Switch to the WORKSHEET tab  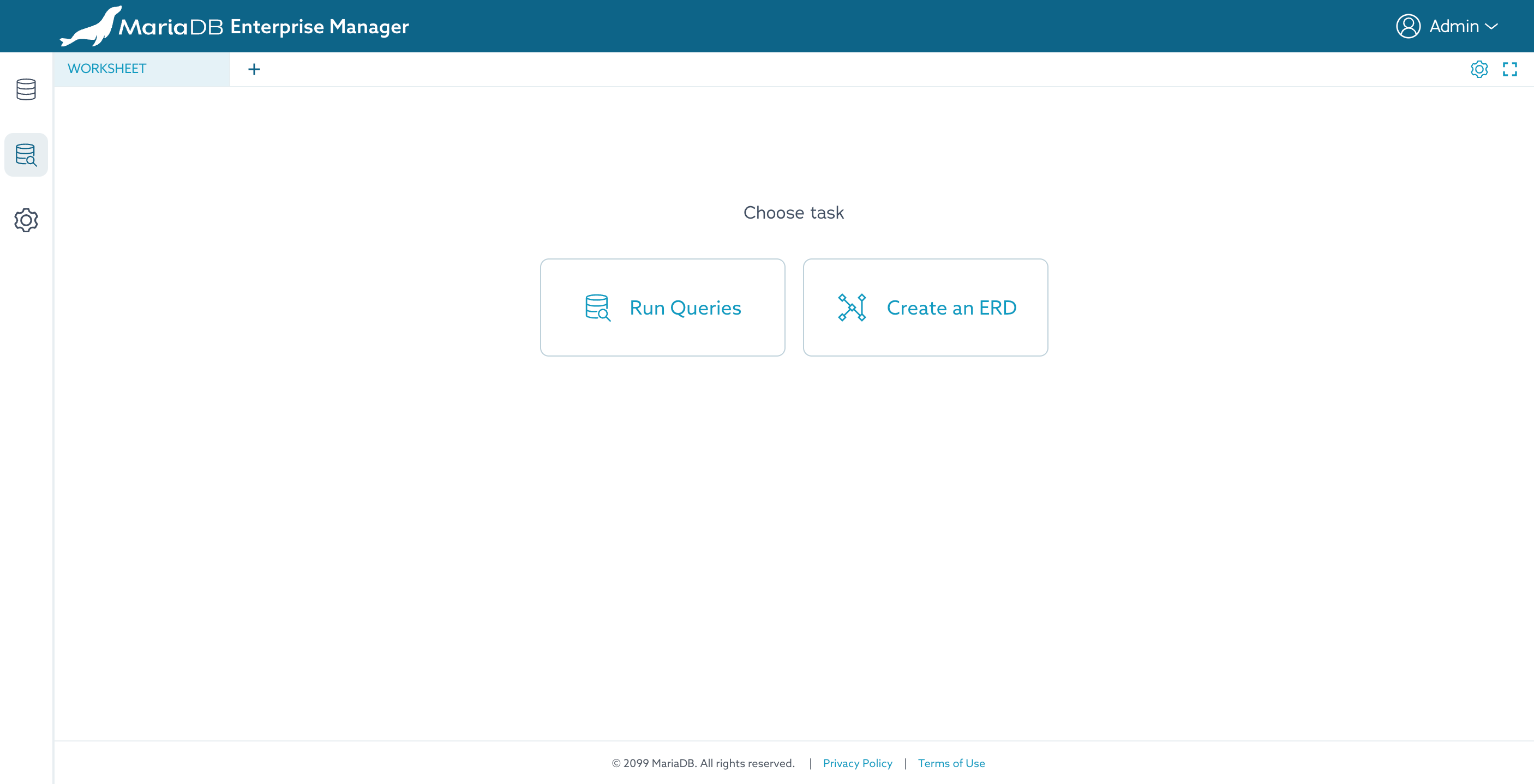pyautogui.click(x=107, y=69)
